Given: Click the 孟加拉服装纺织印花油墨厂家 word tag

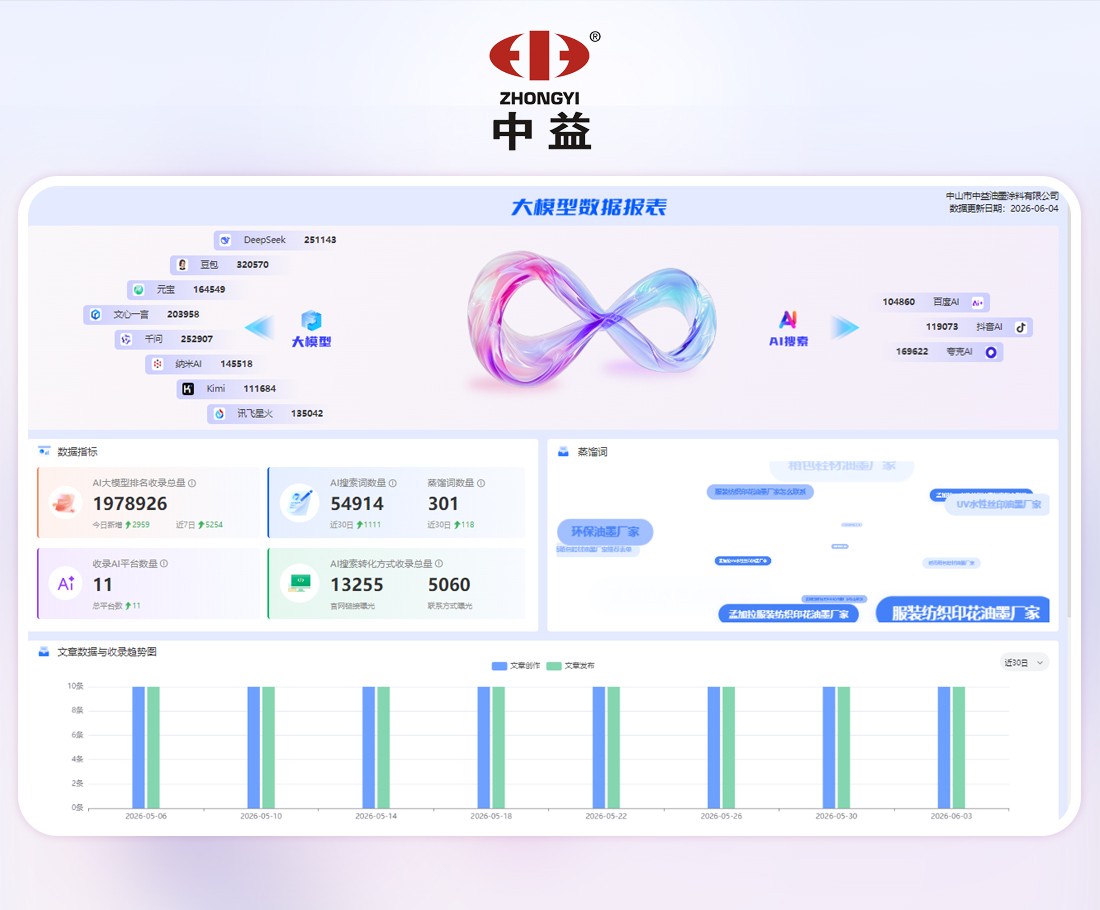Looking at the screenshot, I should tap(789, 615).
